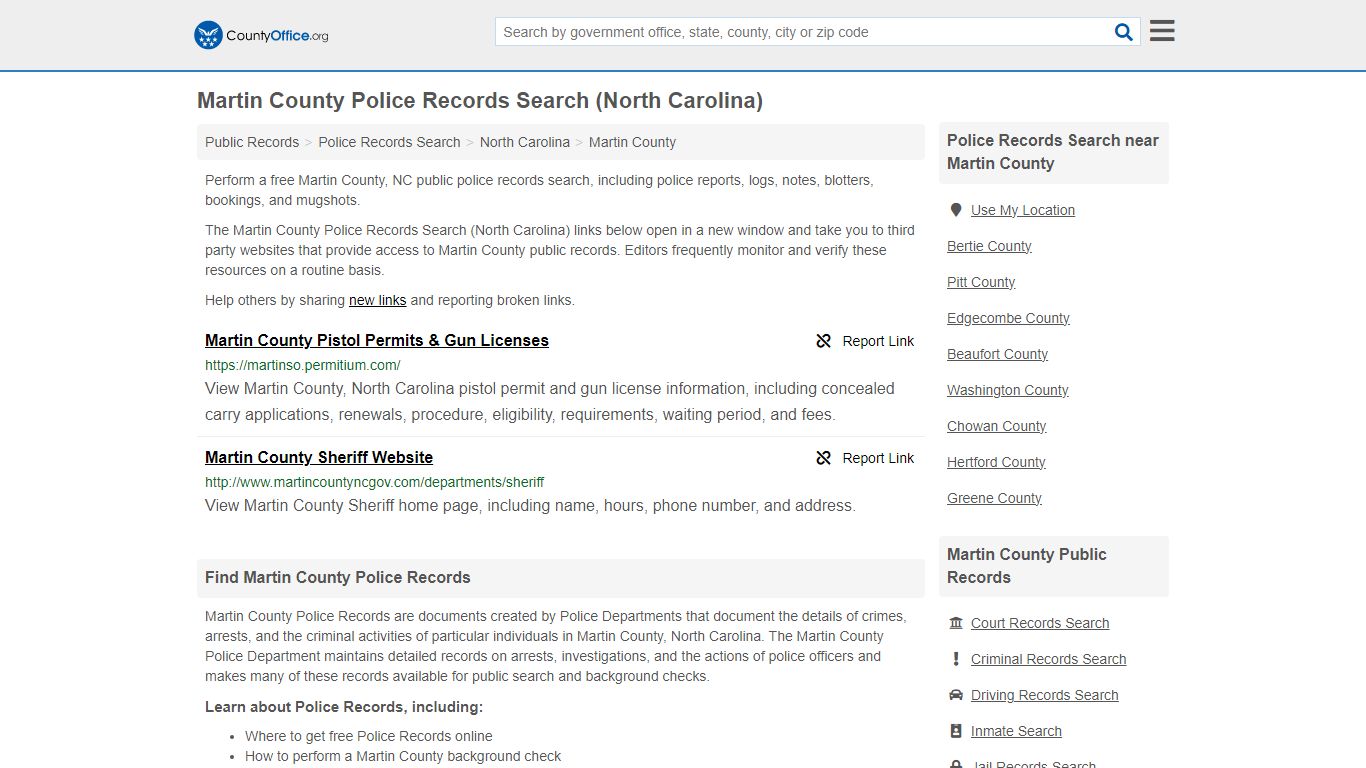The width and height of the screenshot is (1366, 768).
Task: Open Chowan County link
Action: pyautogui.click(x=996, y=426)
